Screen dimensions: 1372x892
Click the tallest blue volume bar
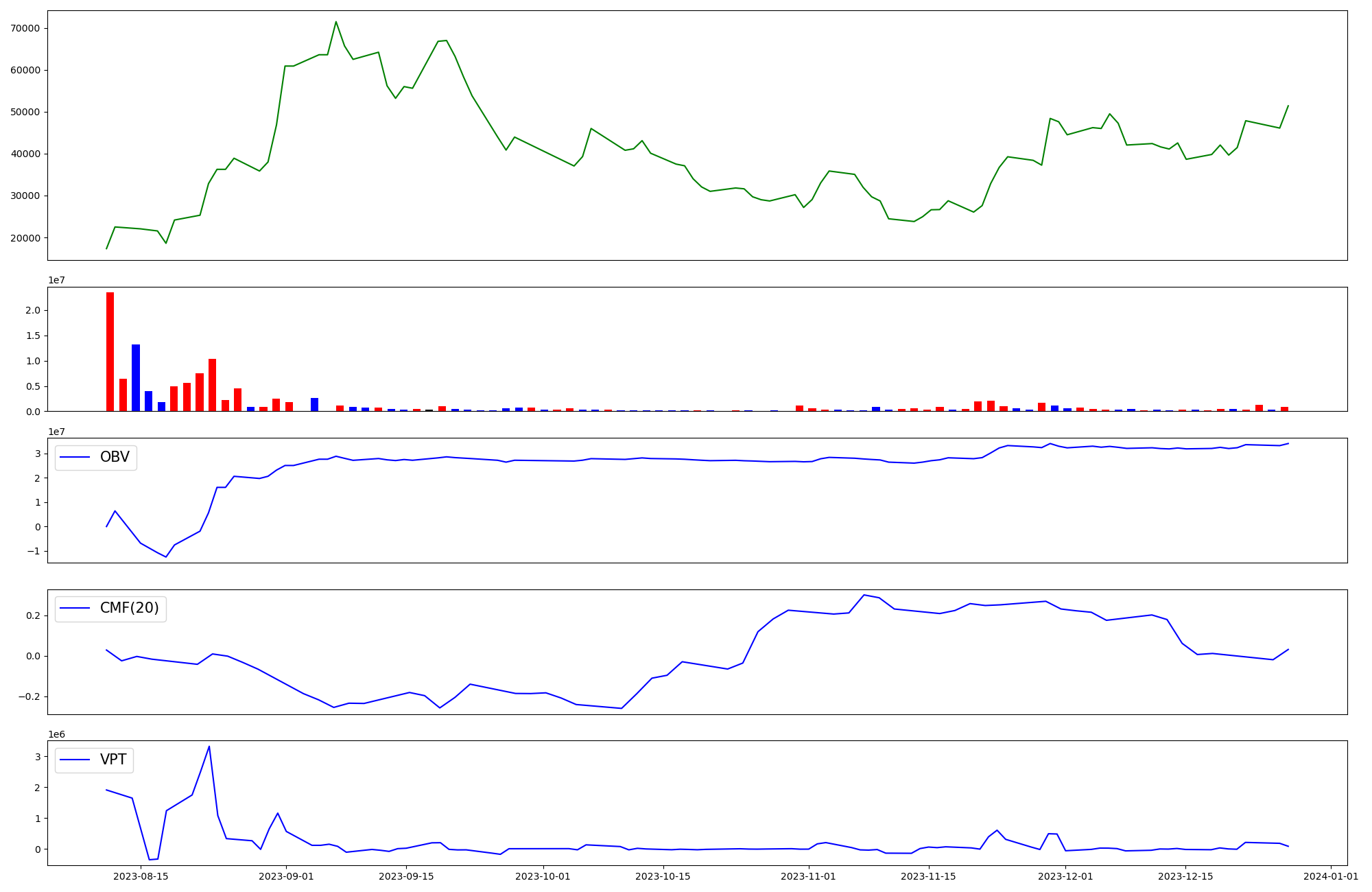(x=136, y=377)
